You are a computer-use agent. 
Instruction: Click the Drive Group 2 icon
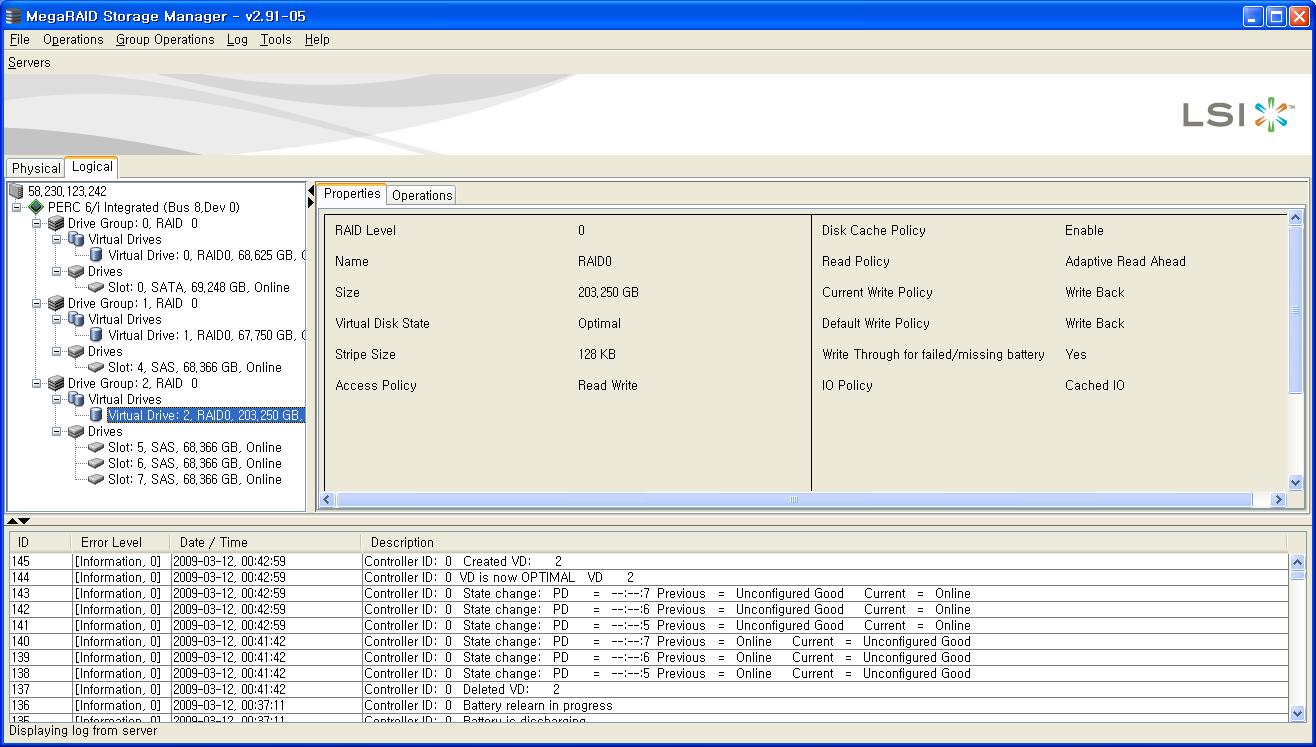pyautogui.click(x=56, y=383)
